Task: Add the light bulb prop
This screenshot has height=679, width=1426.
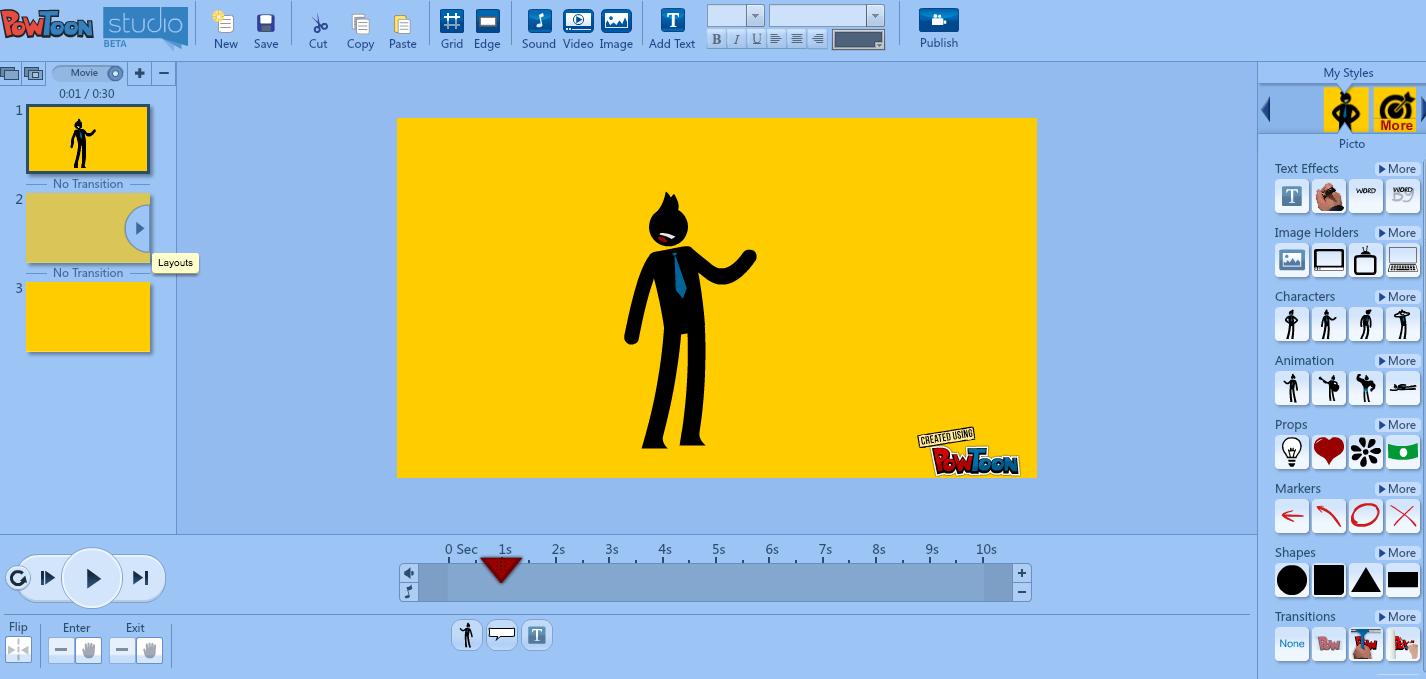Action: pyautogui.click(x=1292, y=452)
